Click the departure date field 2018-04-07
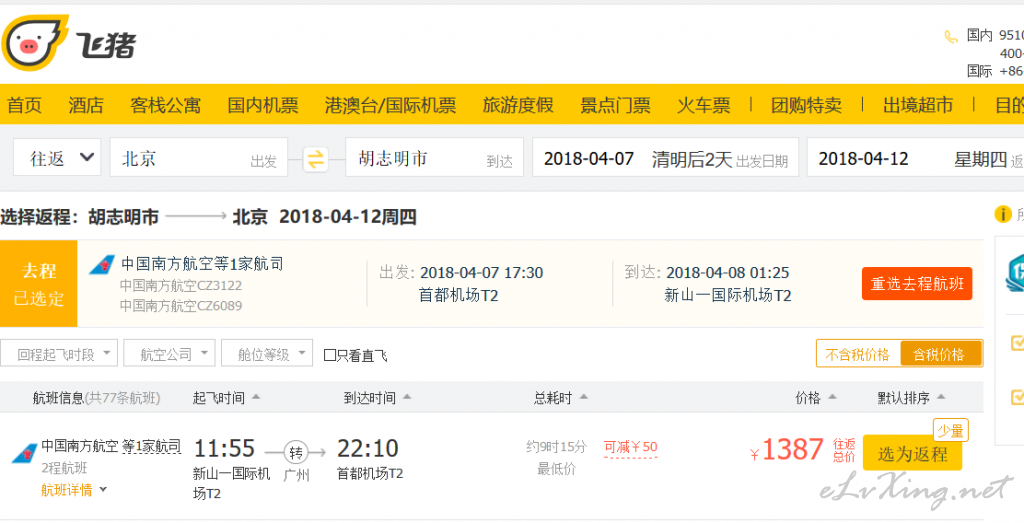 (665, 157)
